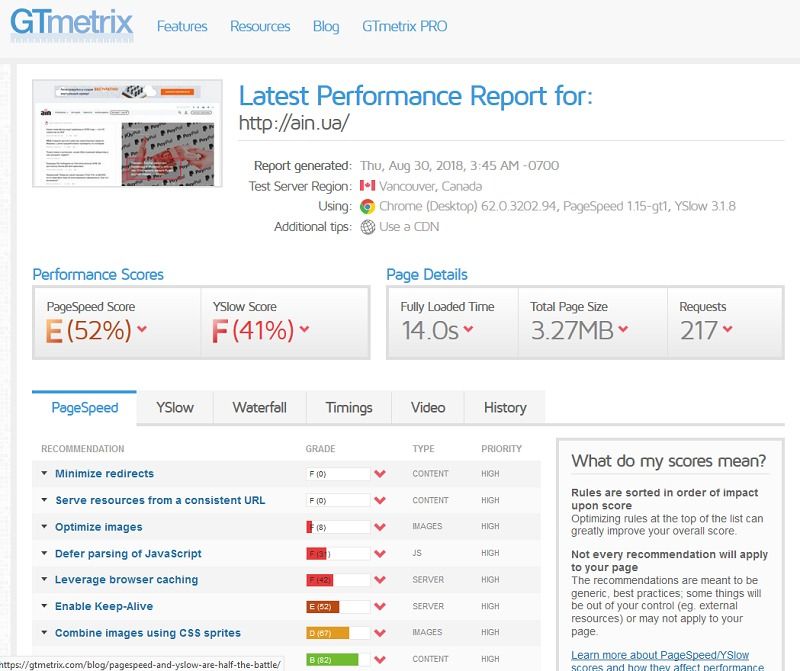Open the Waterfall tab
The width and height of the screenshot is (800, 671).
coord(259,408)
